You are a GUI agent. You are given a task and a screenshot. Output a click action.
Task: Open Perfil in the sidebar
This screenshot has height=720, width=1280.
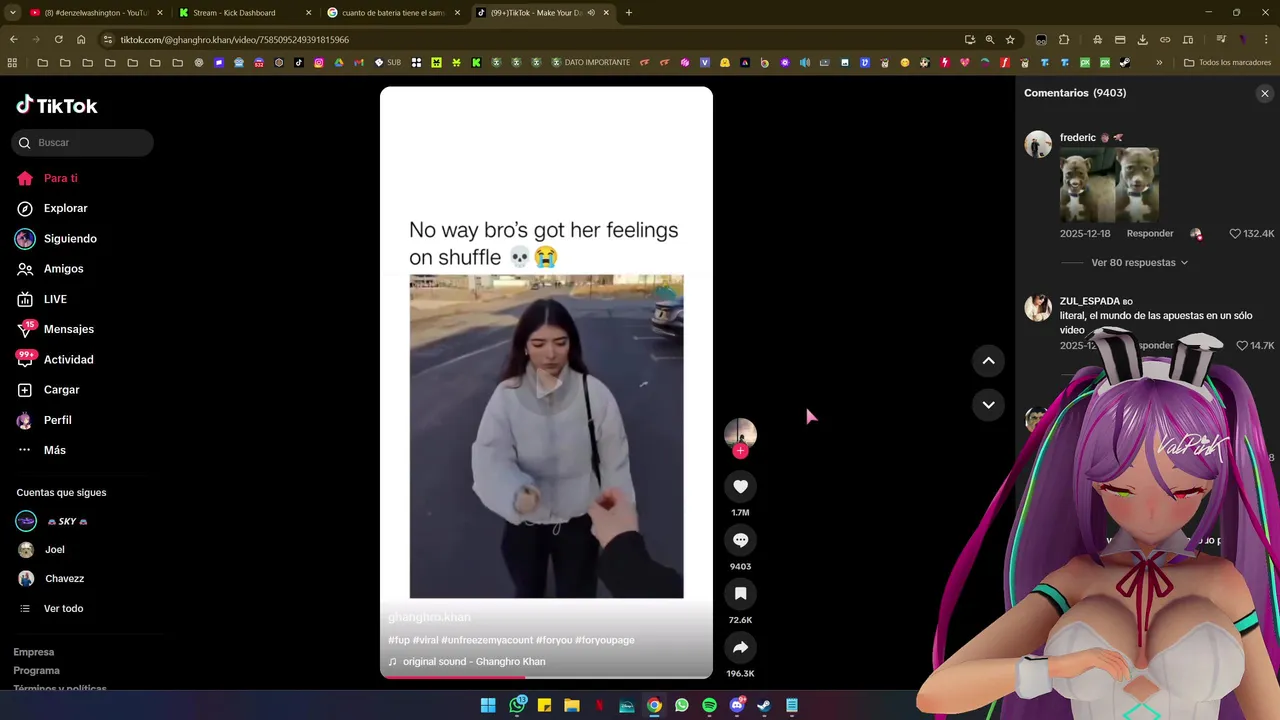coord(44,420)
